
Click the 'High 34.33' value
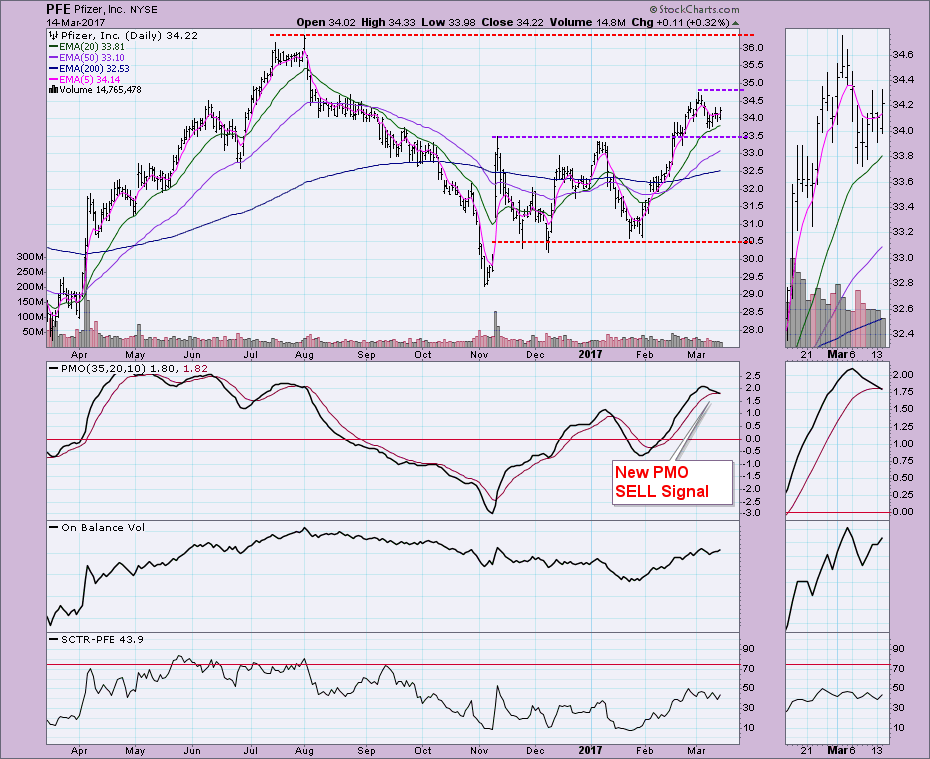388,23
